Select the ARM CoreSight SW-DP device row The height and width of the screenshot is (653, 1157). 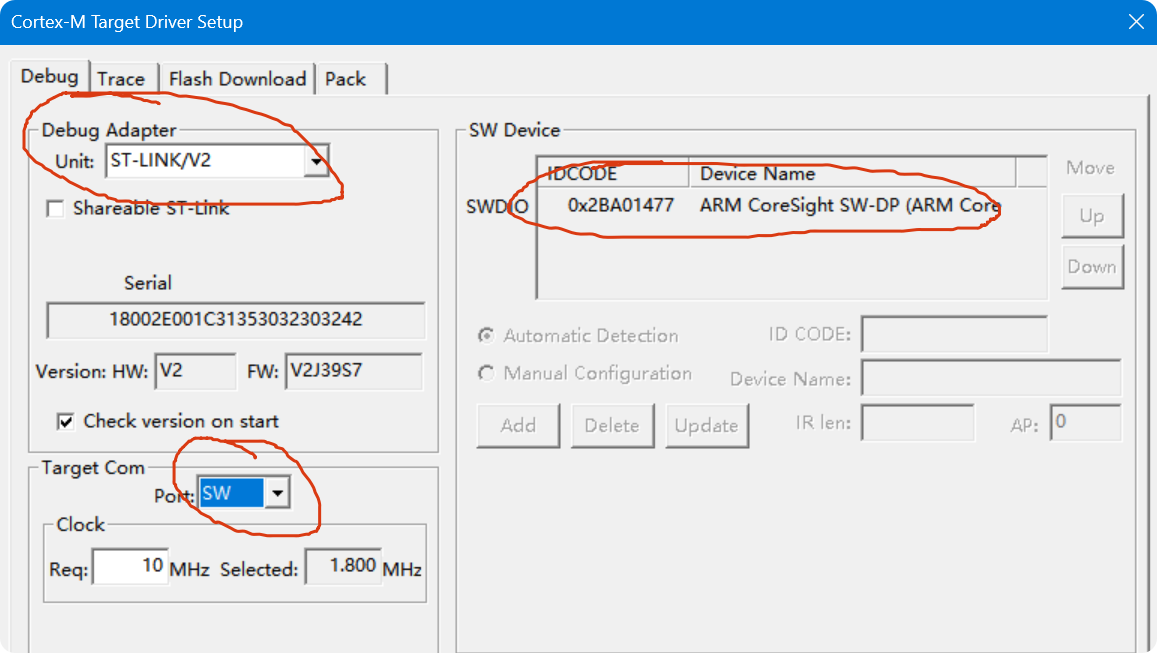tap(770, 207)
